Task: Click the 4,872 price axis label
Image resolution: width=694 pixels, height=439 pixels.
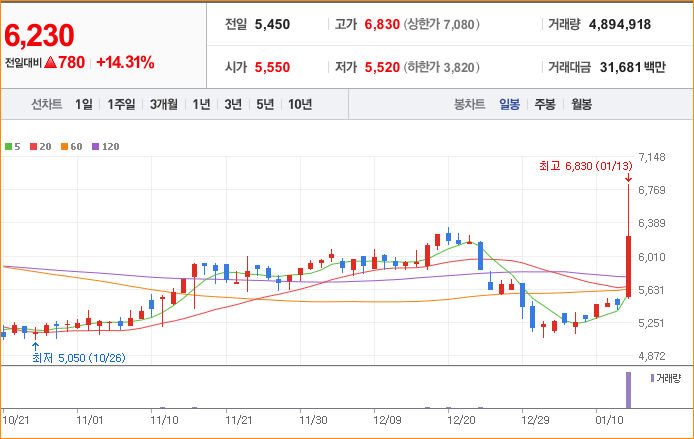Action: [x=652, y=356]
